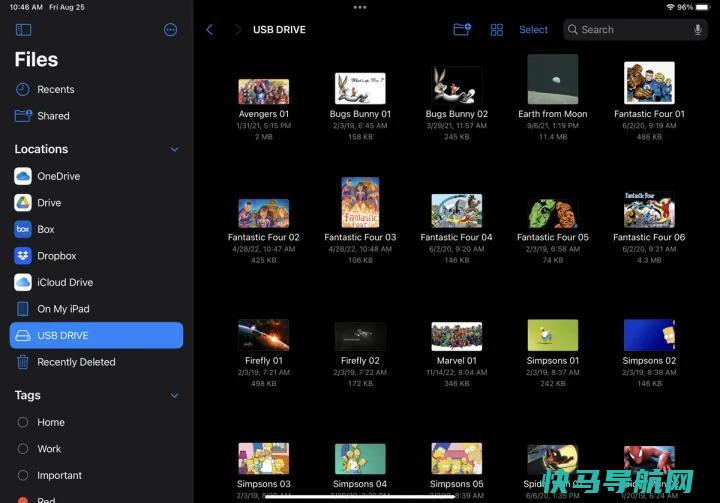Create a new folder with folder-plus icon
The height and width of the screenshot is (503, 720).
462,30
